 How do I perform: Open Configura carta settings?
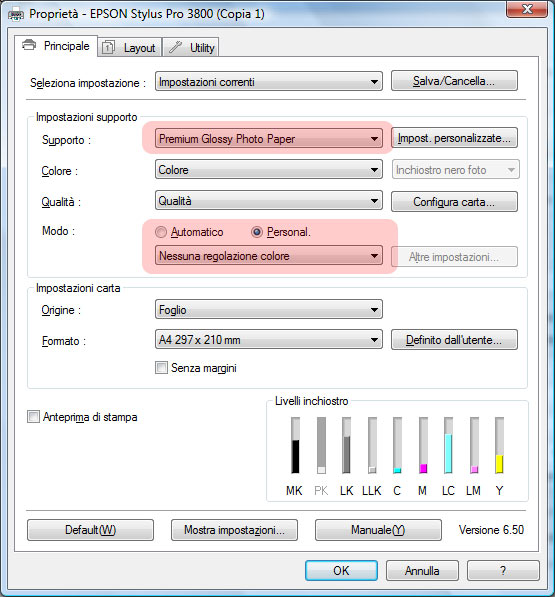(x=454, y=201)
